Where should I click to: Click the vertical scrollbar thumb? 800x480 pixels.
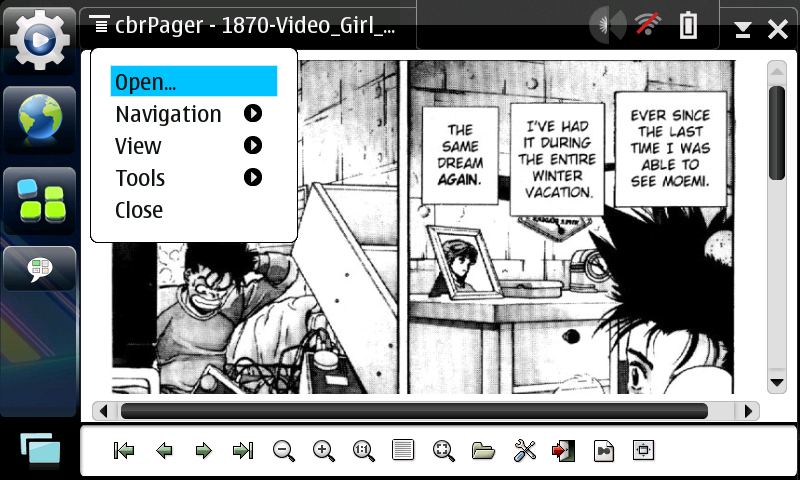(x=777, y=133)
